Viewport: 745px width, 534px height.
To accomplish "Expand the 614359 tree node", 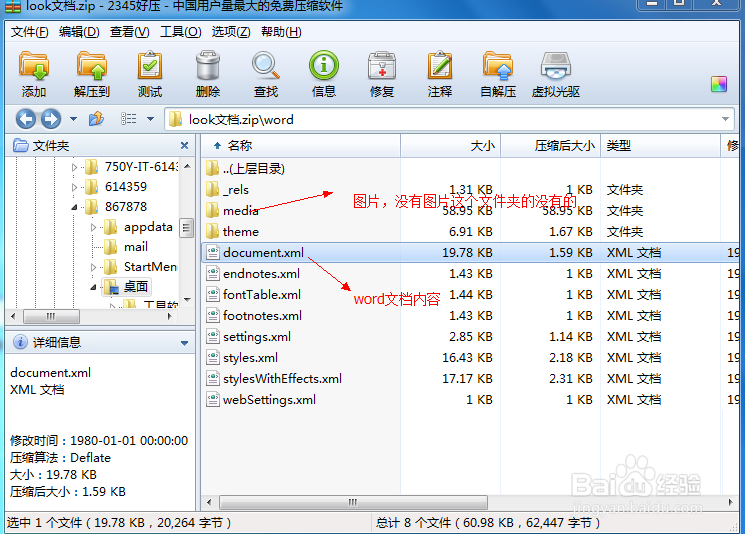I will (74, 187).
